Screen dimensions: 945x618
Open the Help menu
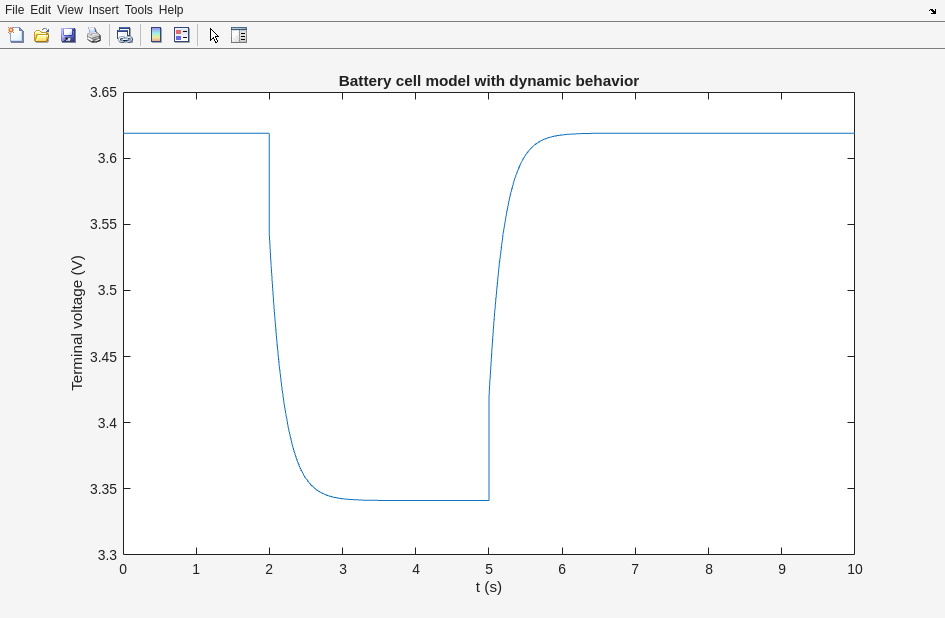(171, 10)
